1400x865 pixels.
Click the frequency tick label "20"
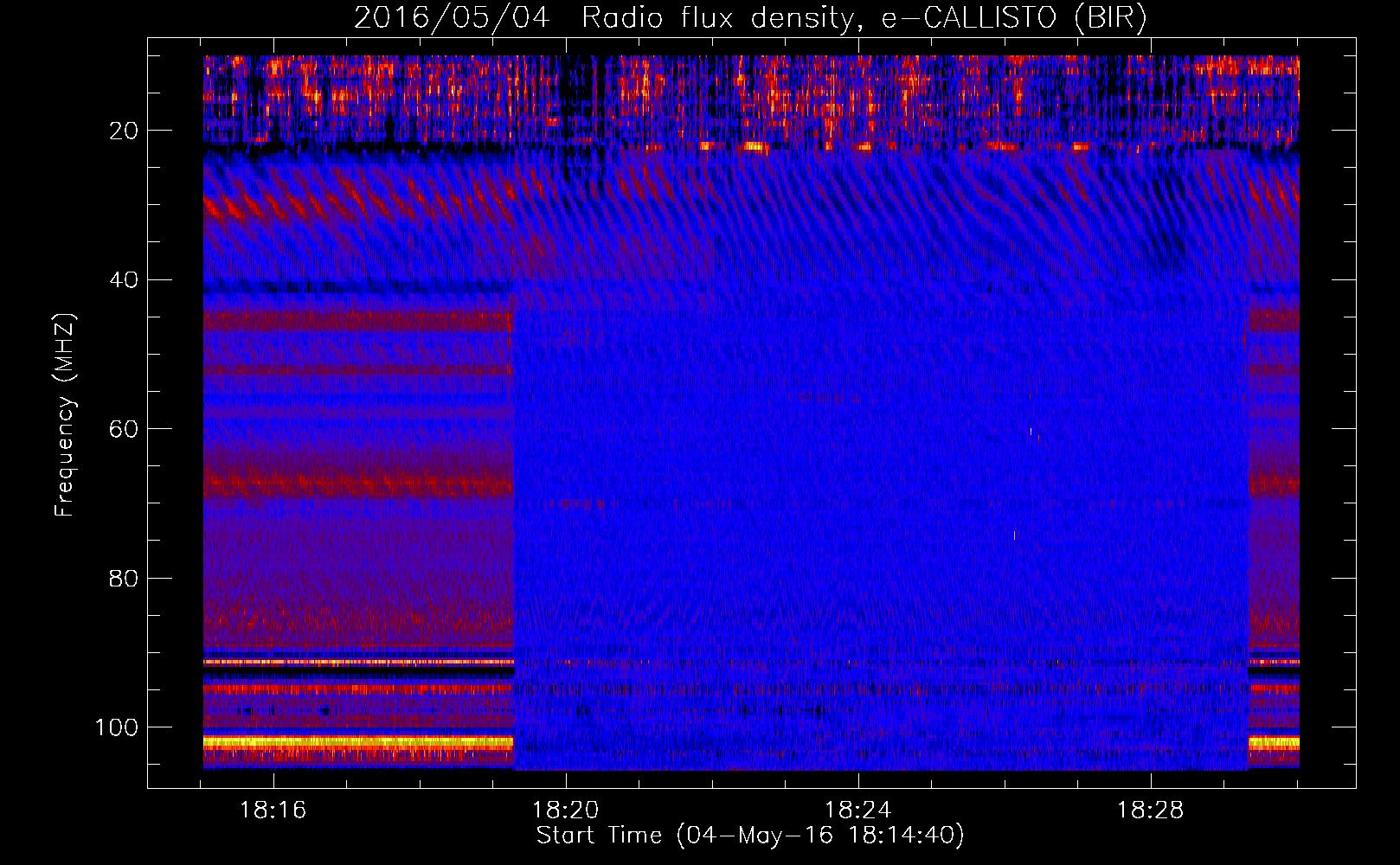pyautogui.click(x=124, y=131)
